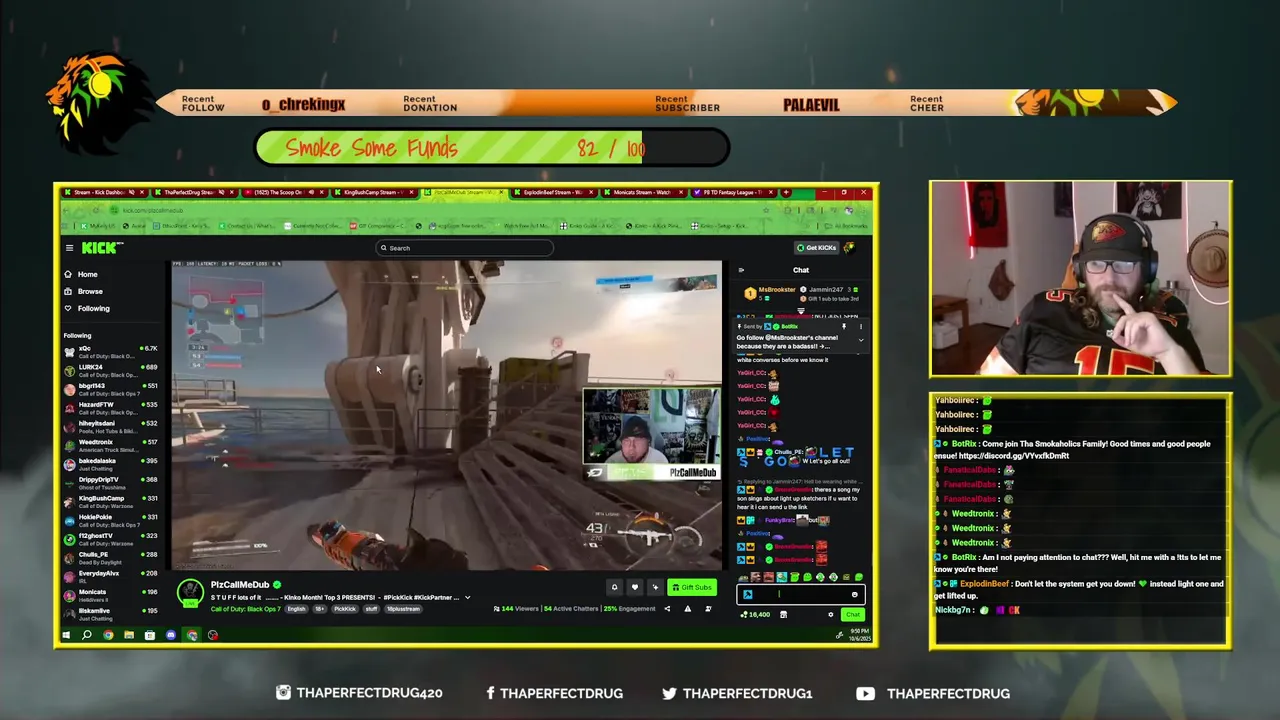This screenshot has width=1280, height=720.
Task: Open the emoji picker in chat input
Action: 855,595
